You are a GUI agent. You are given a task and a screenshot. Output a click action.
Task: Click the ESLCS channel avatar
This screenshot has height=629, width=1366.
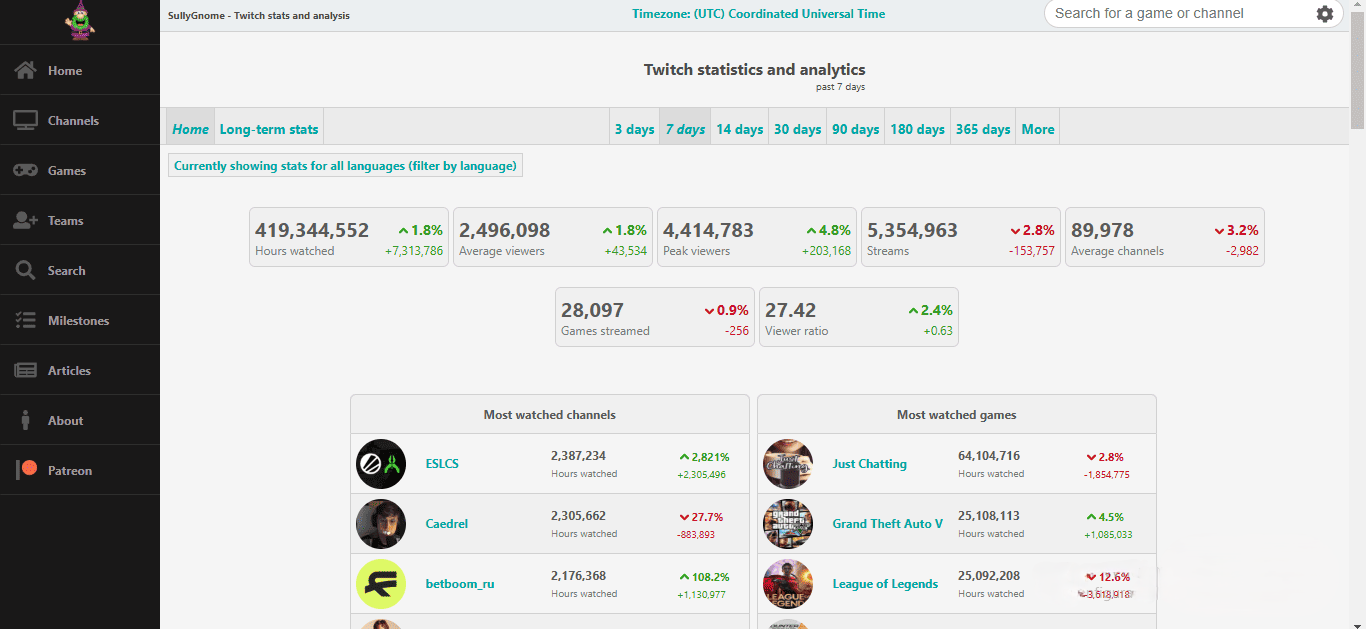pos(381,464)
